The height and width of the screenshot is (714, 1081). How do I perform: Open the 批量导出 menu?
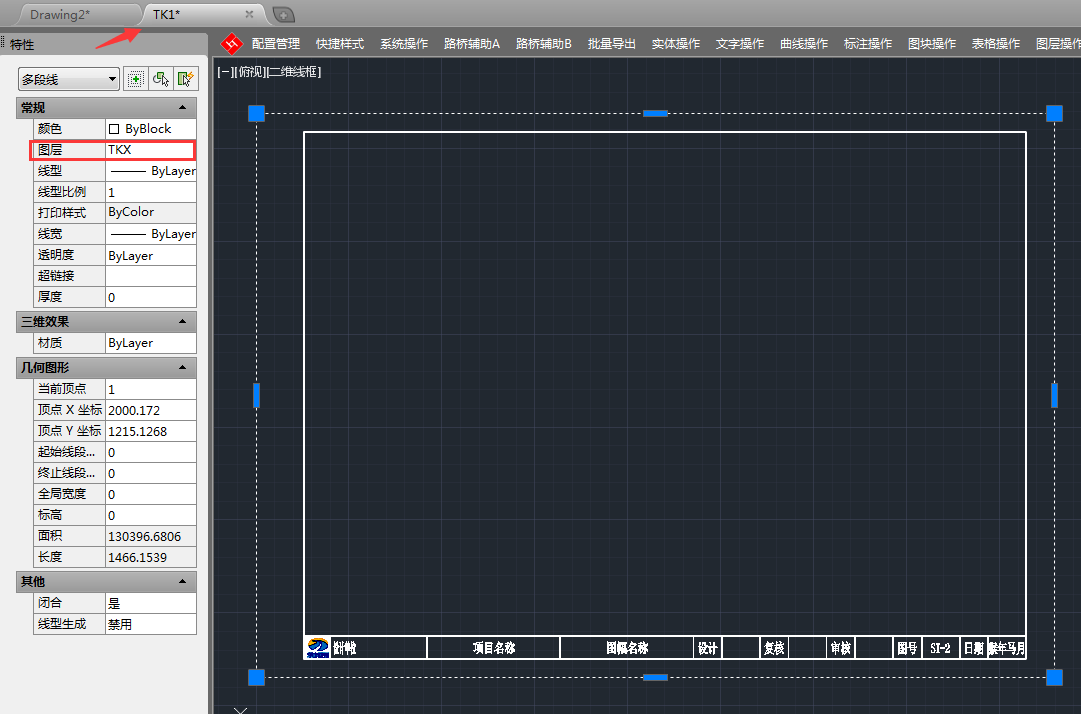coord(612,44)
